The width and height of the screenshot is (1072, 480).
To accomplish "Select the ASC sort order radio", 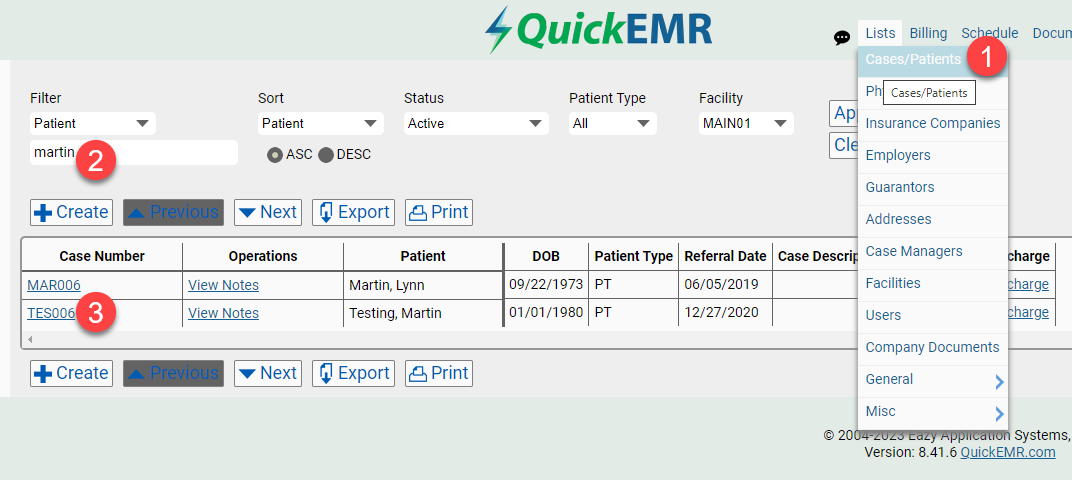I will 275,155.
